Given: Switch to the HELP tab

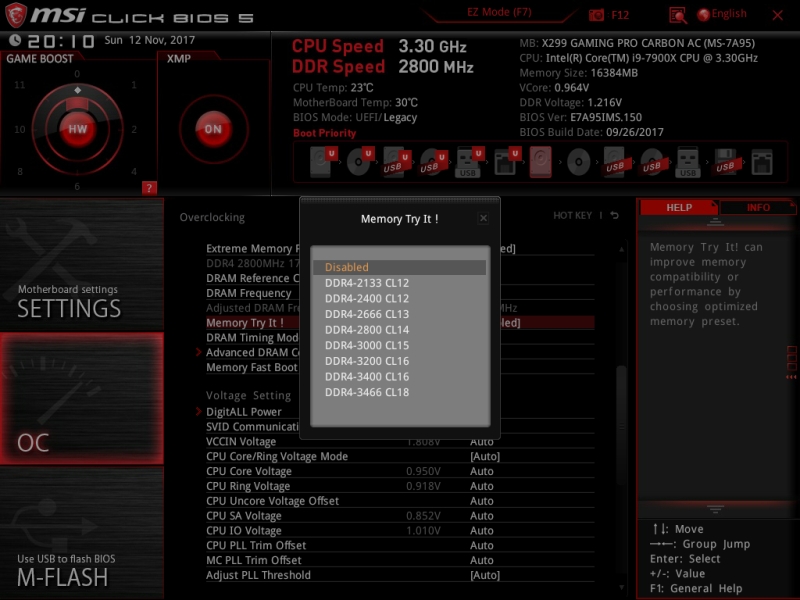Looking at the screenshot, I should click(x=679, y=208).
